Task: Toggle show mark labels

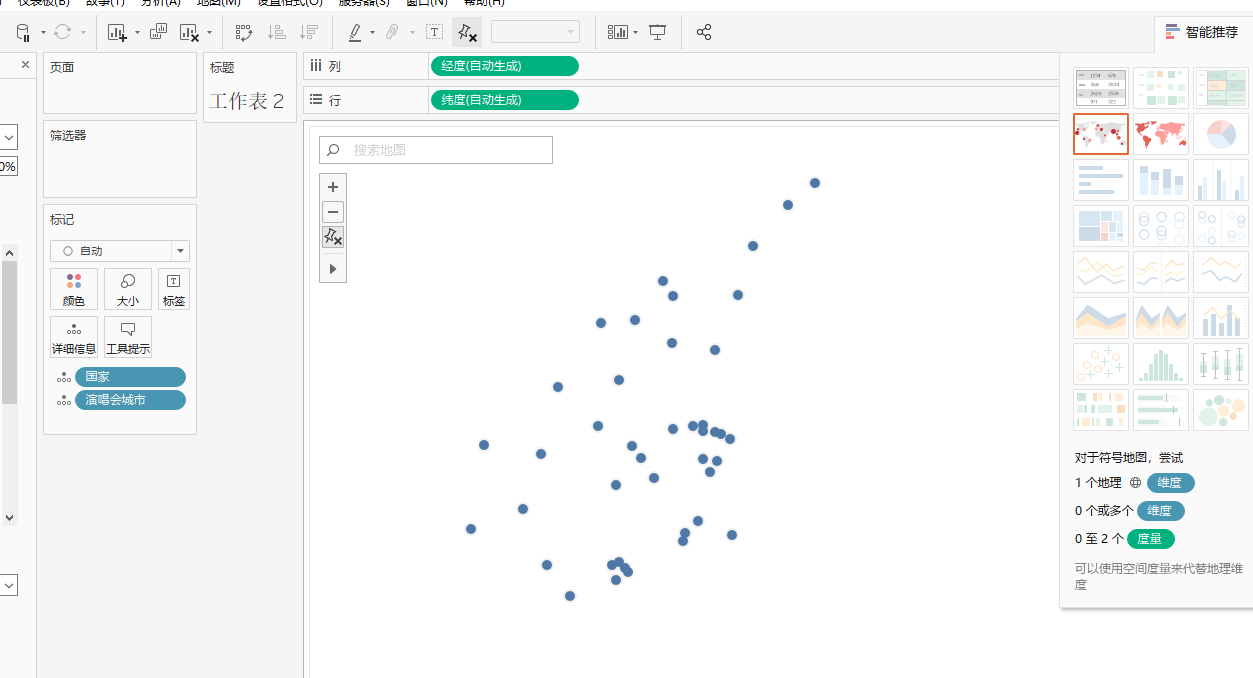Action: 435,32
